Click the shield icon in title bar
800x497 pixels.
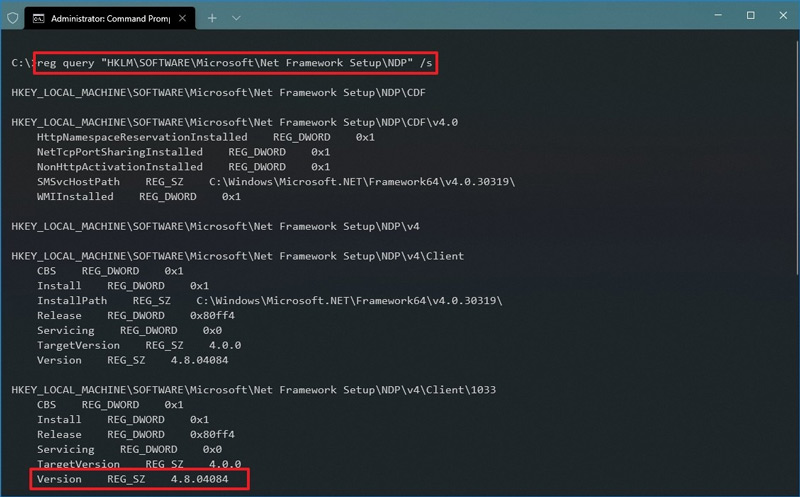point(13,18)
